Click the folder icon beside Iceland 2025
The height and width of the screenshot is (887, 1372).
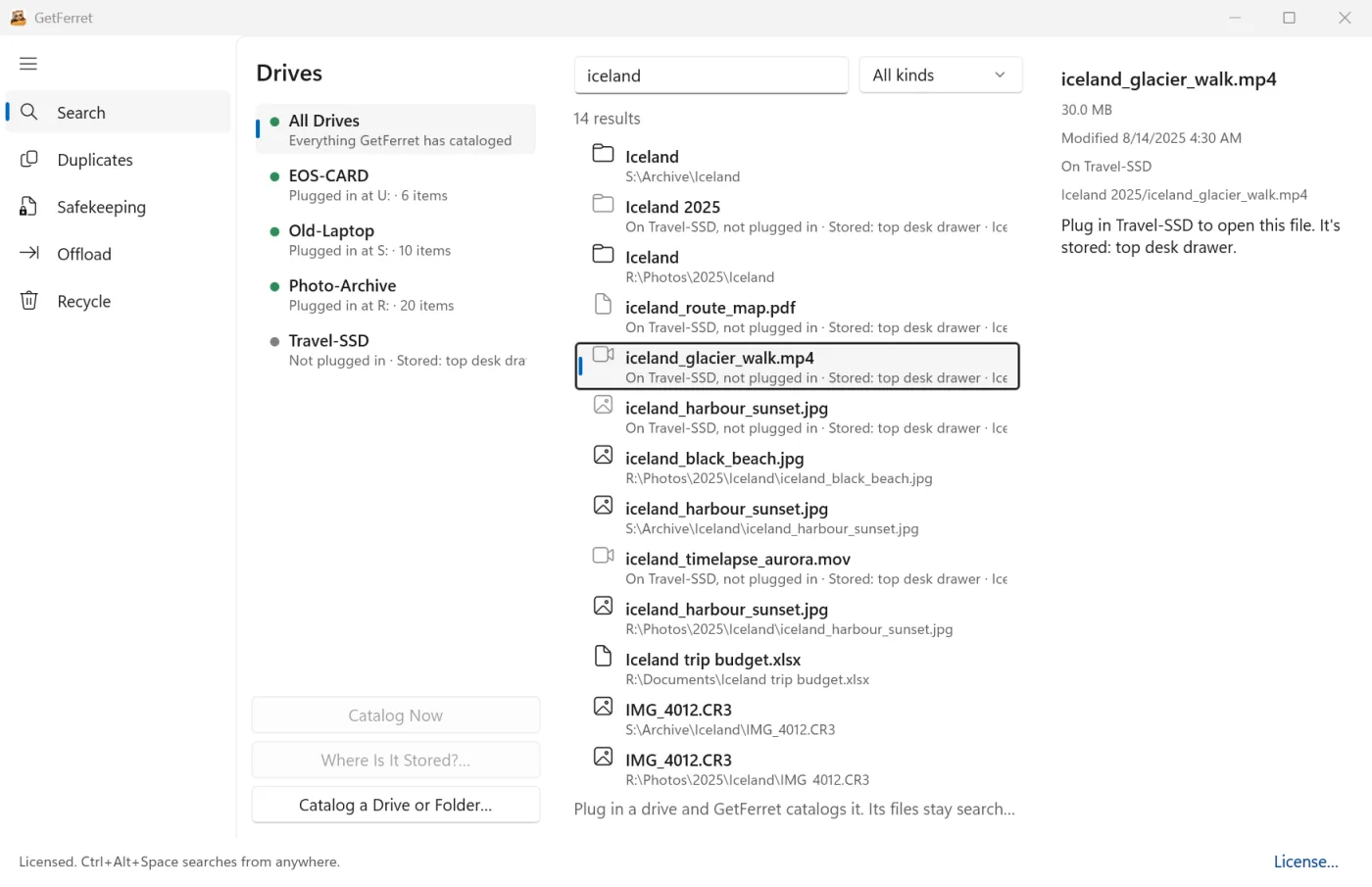[604, 204]
